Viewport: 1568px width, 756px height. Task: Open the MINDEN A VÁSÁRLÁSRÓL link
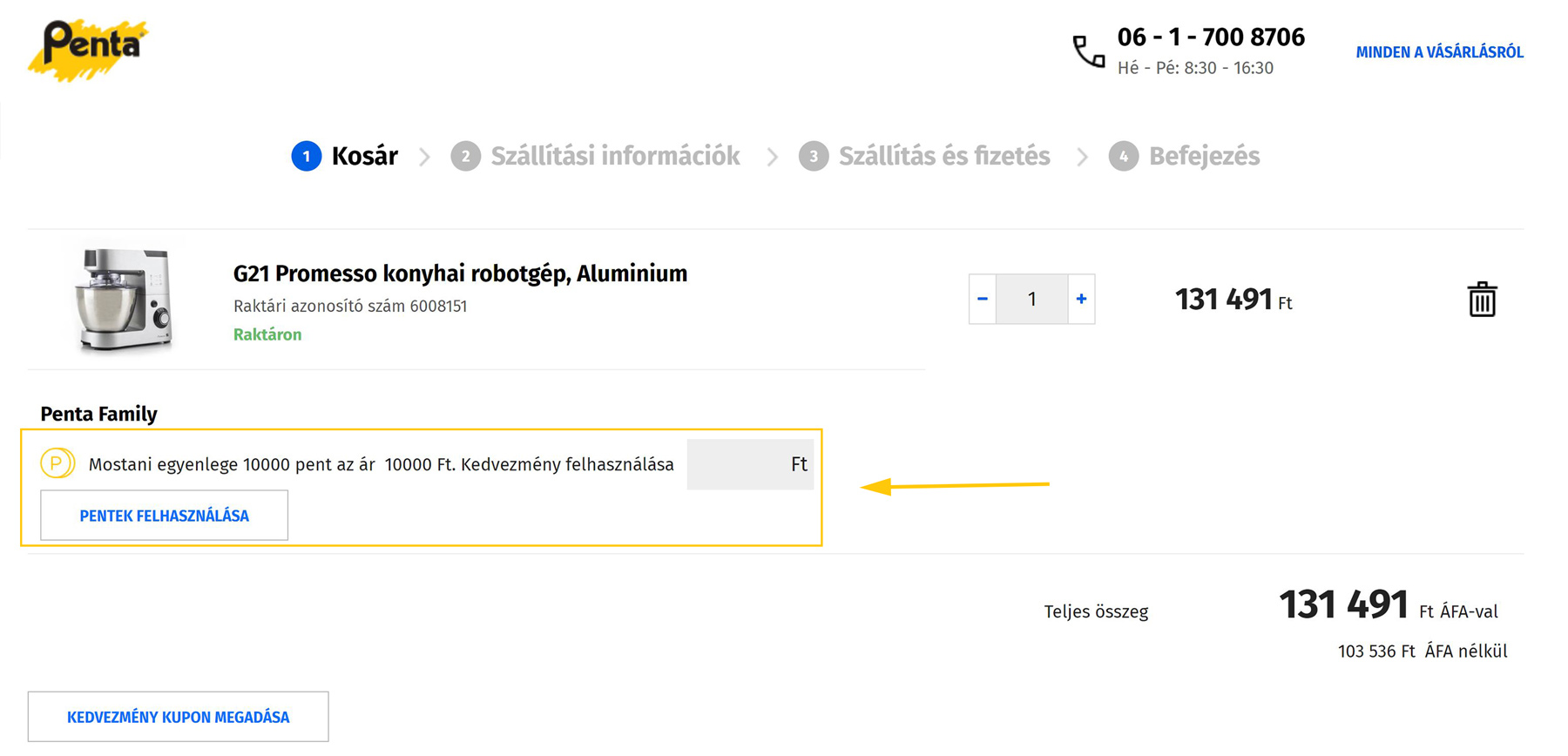pos(1439,52)
